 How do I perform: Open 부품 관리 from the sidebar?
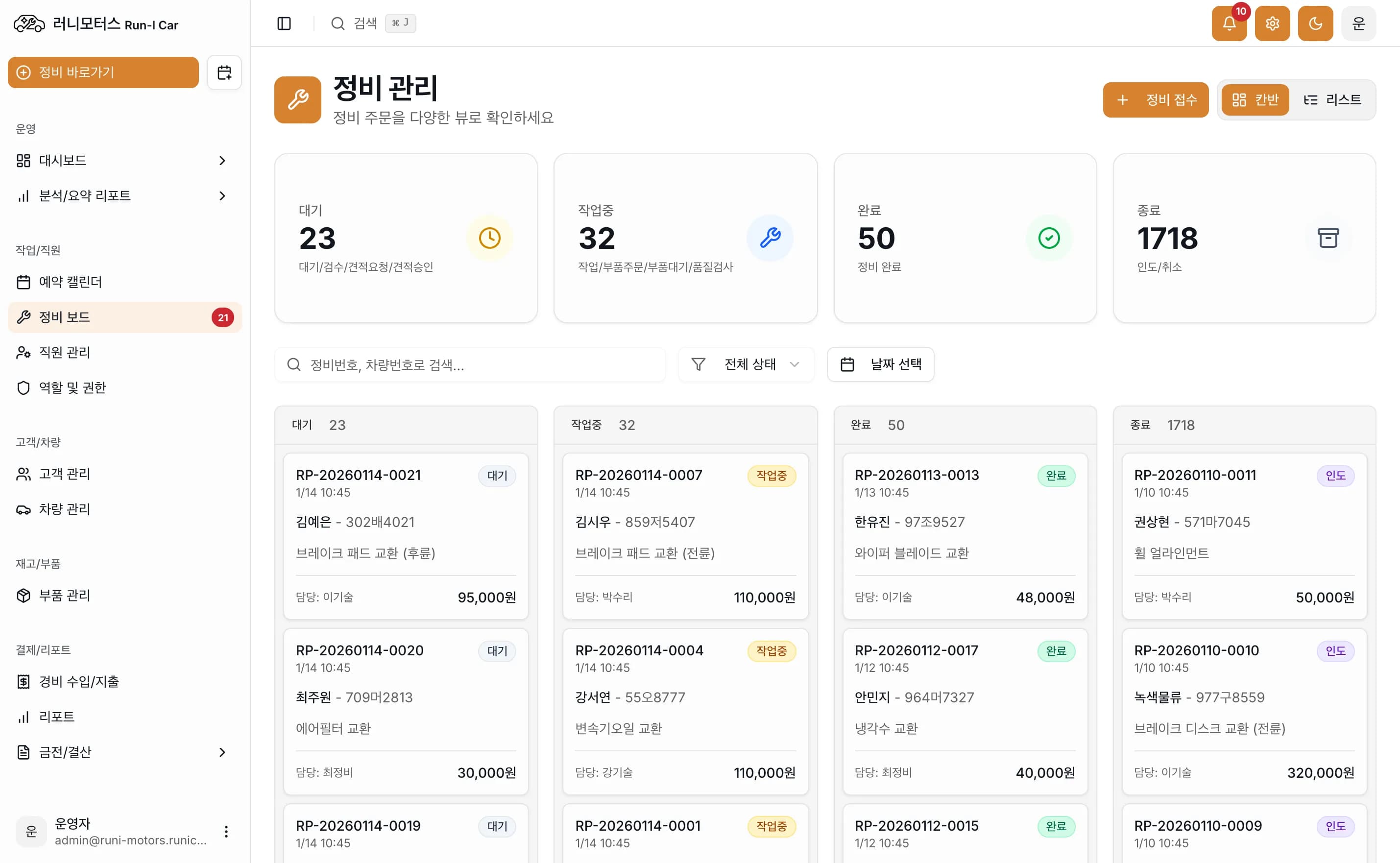[x=65, y=595]
